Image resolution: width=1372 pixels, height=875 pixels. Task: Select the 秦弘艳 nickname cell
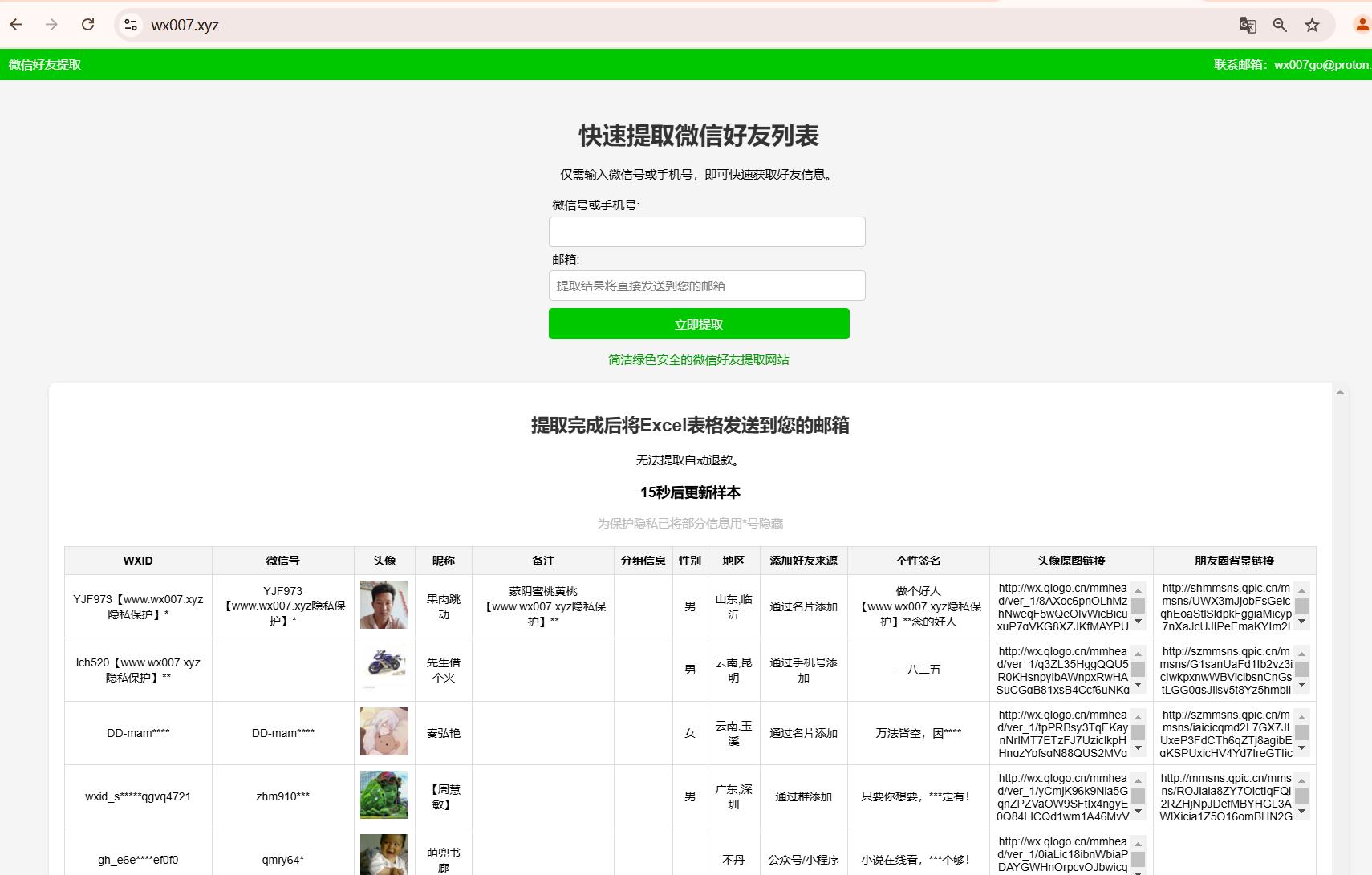(x=444, y=733)
